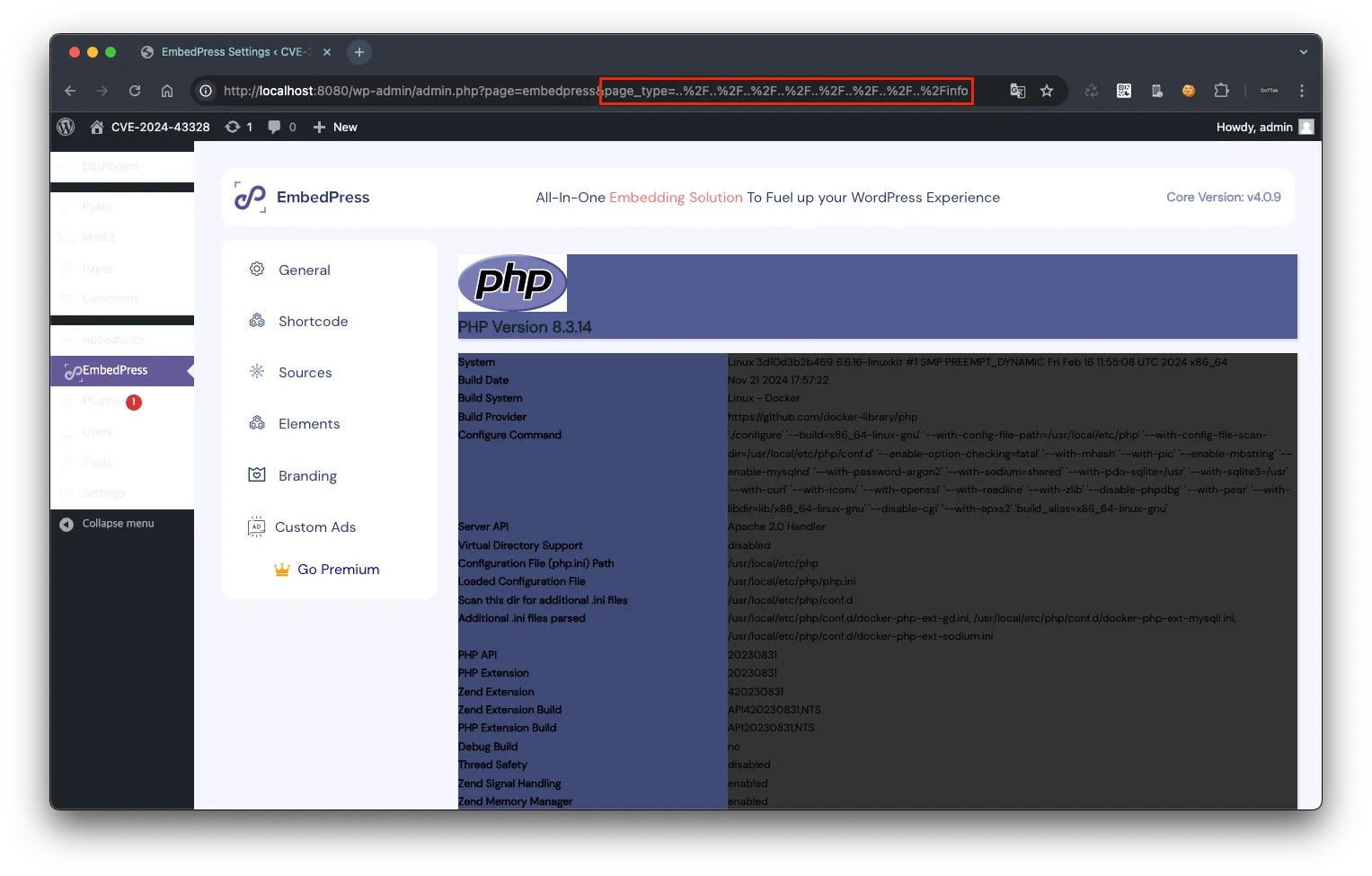Open a new browser tab

point(359,52)
